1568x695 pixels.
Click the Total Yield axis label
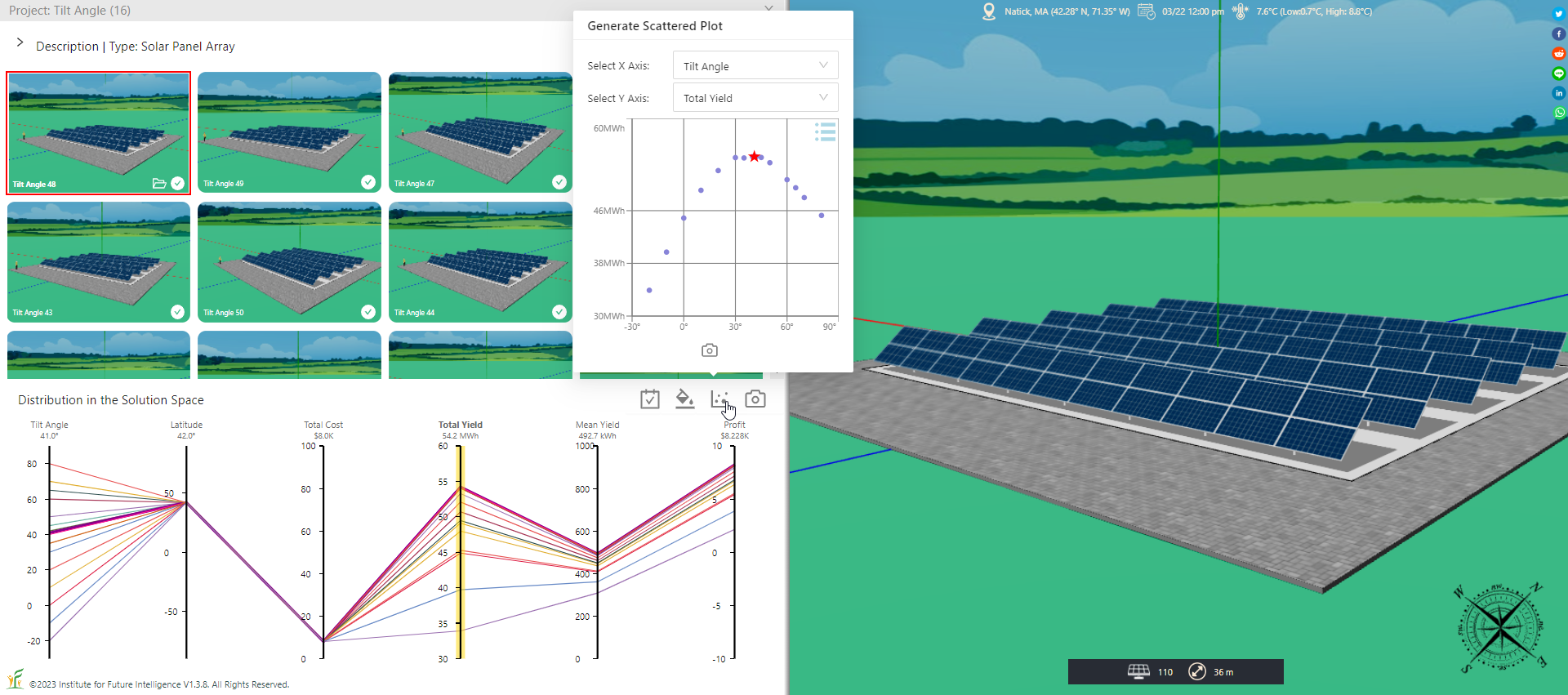460,425
